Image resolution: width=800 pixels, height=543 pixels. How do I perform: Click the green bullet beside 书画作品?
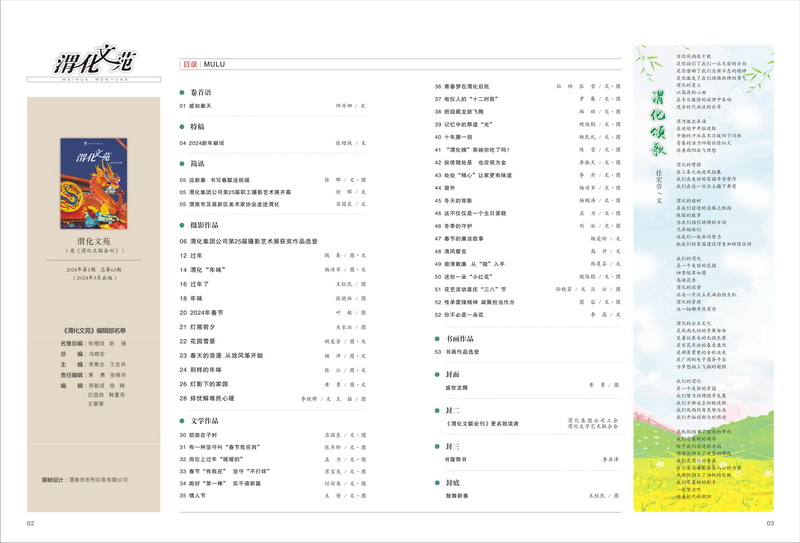click(438, 338)
